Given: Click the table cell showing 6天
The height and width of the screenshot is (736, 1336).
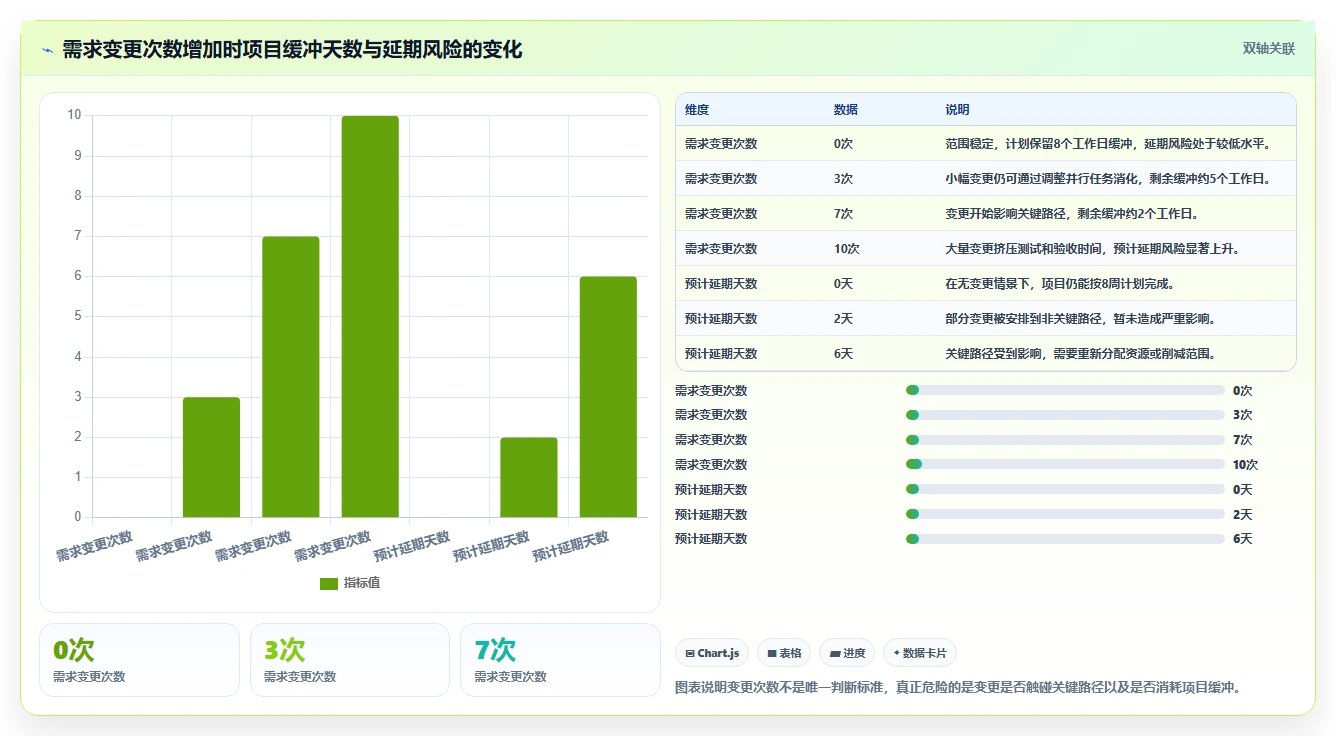Looking at the screenshot, I should pyautogui.click(x=843, y=354).
